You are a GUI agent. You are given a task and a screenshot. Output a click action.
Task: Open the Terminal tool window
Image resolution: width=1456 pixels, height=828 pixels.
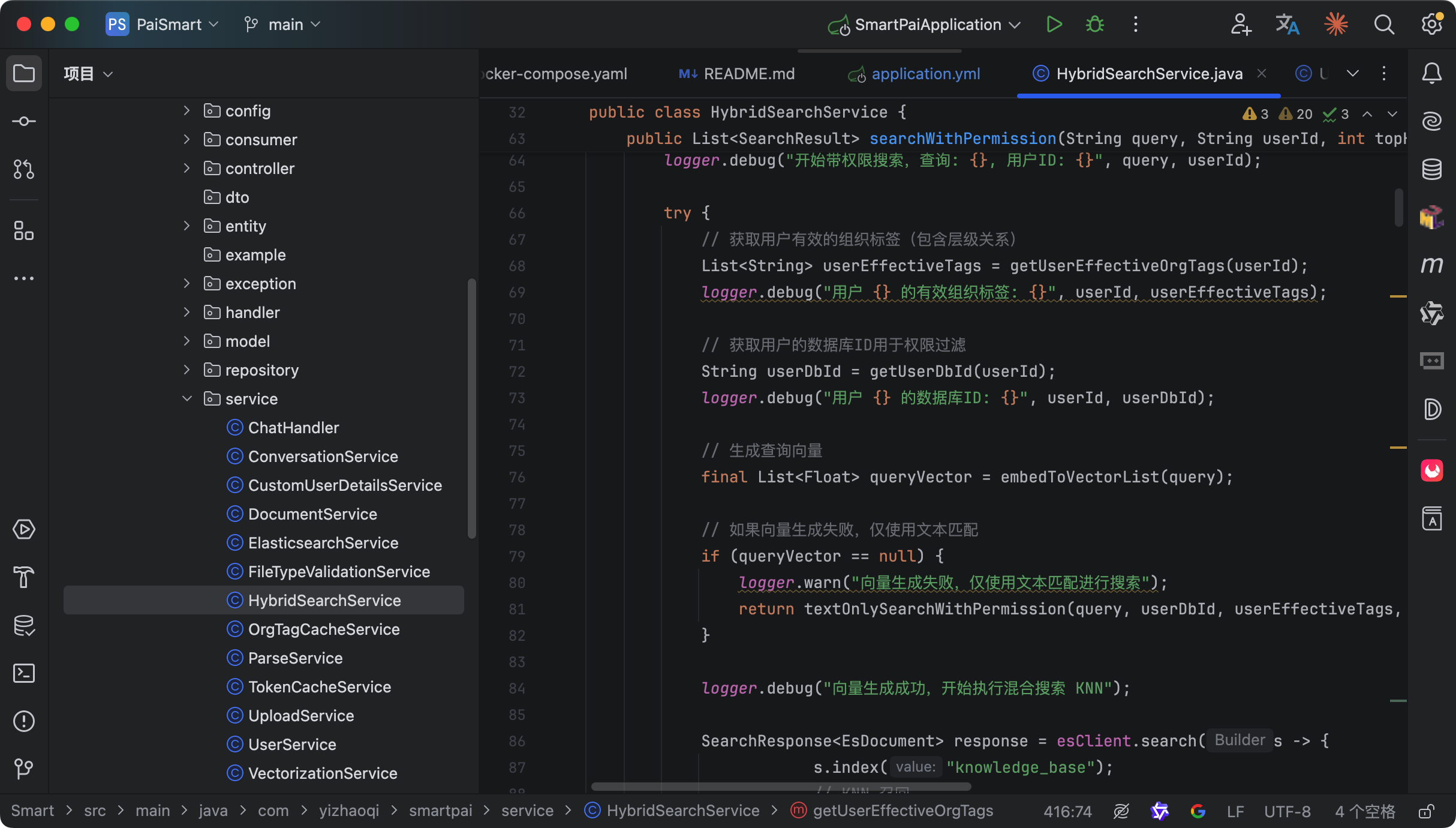point(24,673)
